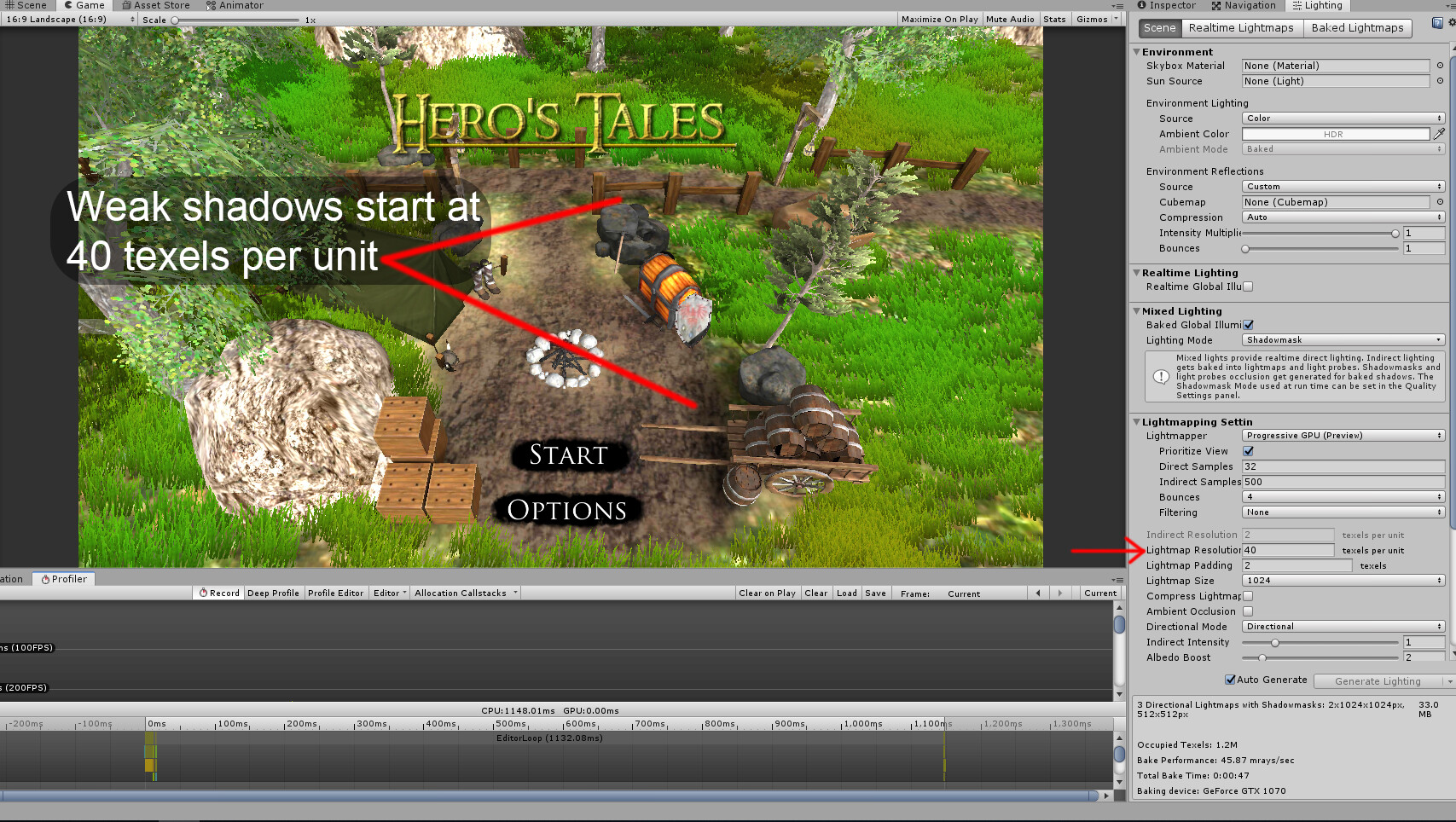Collapse the Environment section
The height and width of the screenshot is (822, 1456).
(1136, 52)
